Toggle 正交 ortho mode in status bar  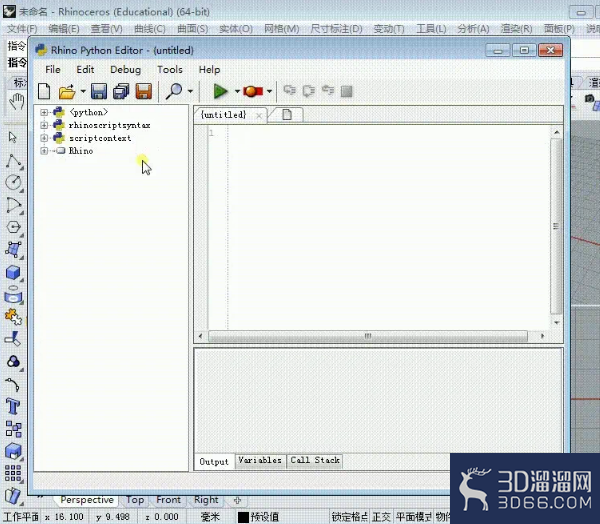381,517
